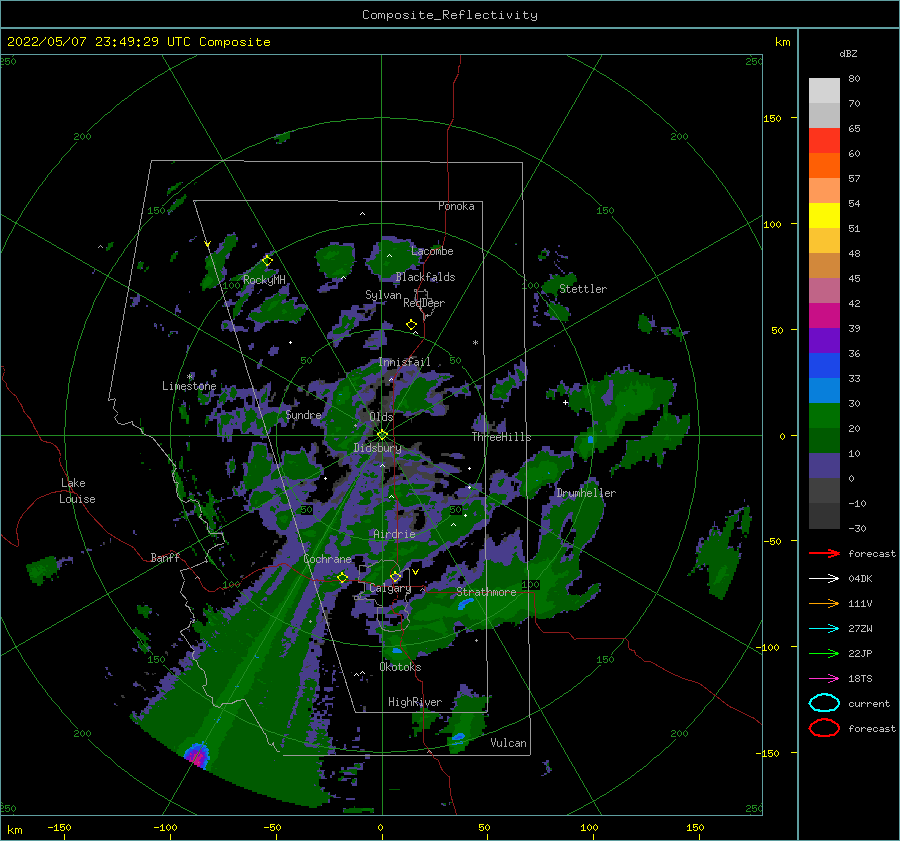
Task: Click the cyan current ellipse icon
Action: [x=824, y=703]
